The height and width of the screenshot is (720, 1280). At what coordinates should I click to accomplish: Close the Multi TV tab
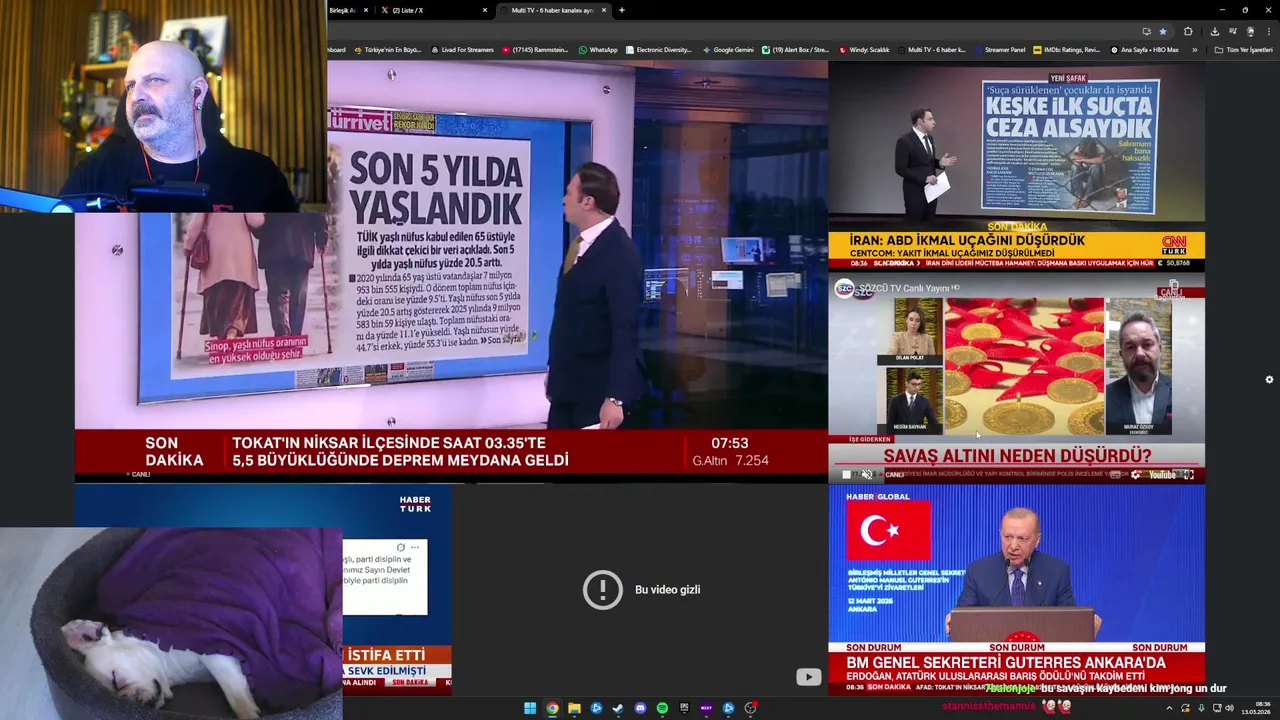tap(603, 10)
